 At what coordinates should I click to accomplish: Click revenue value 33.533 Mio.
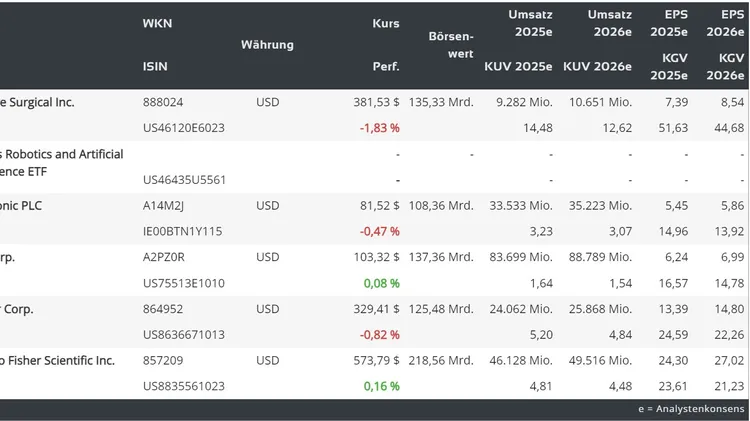pyautogui.click(x=521, y=206)
